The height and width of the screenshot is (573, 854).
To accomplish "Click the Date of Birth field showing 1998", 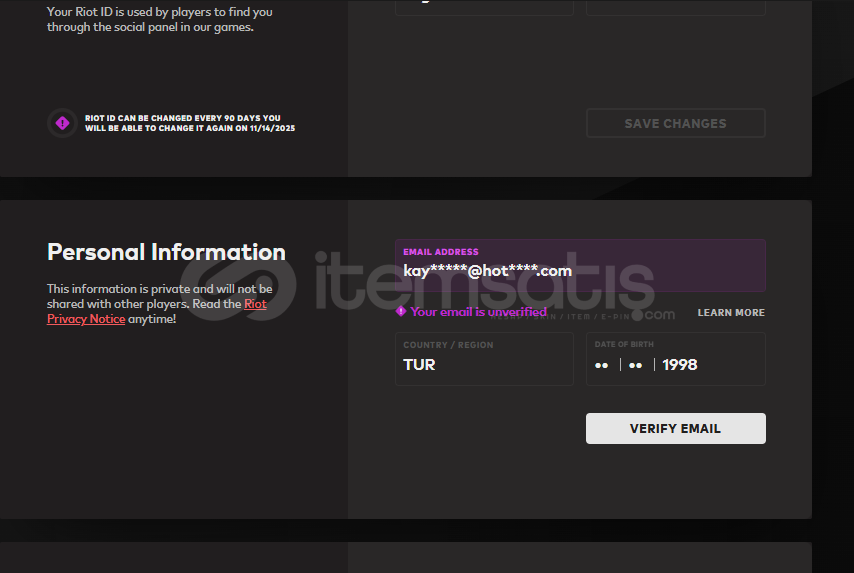I will pyautogui.click(x=675, y=359).
